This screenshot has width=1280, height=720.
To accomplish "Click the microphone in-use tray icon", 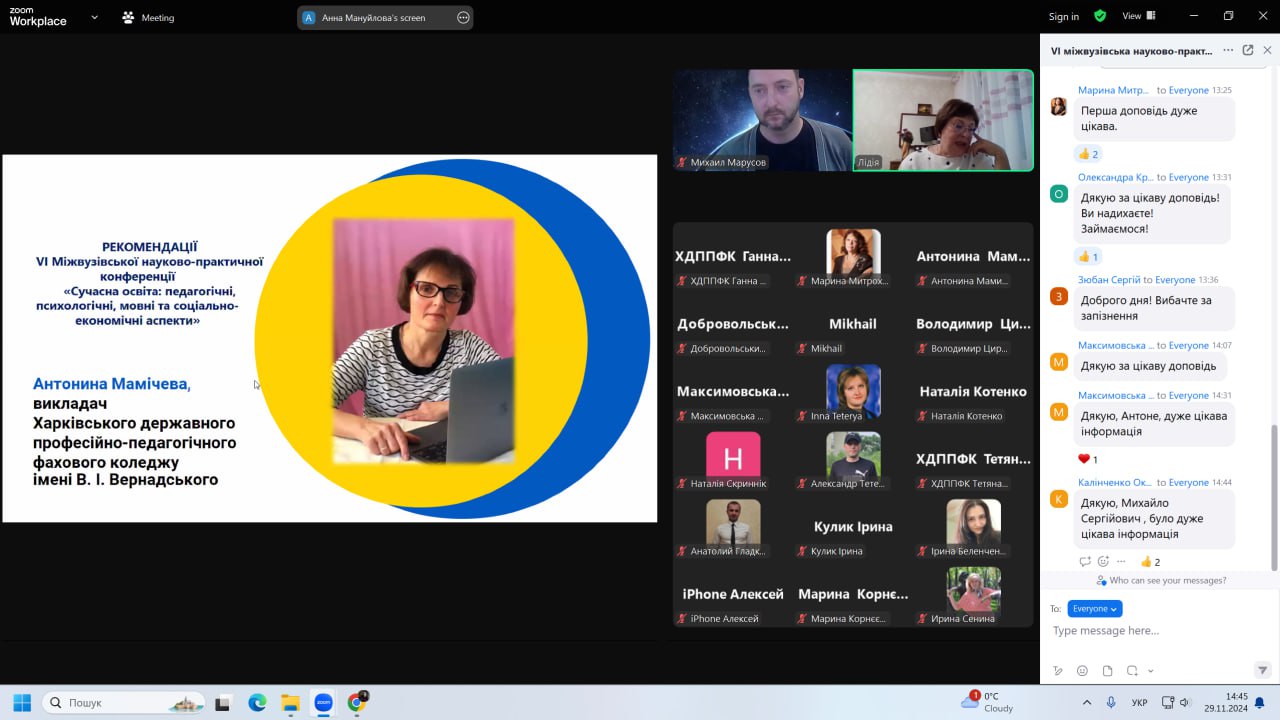I will 1111,703.
